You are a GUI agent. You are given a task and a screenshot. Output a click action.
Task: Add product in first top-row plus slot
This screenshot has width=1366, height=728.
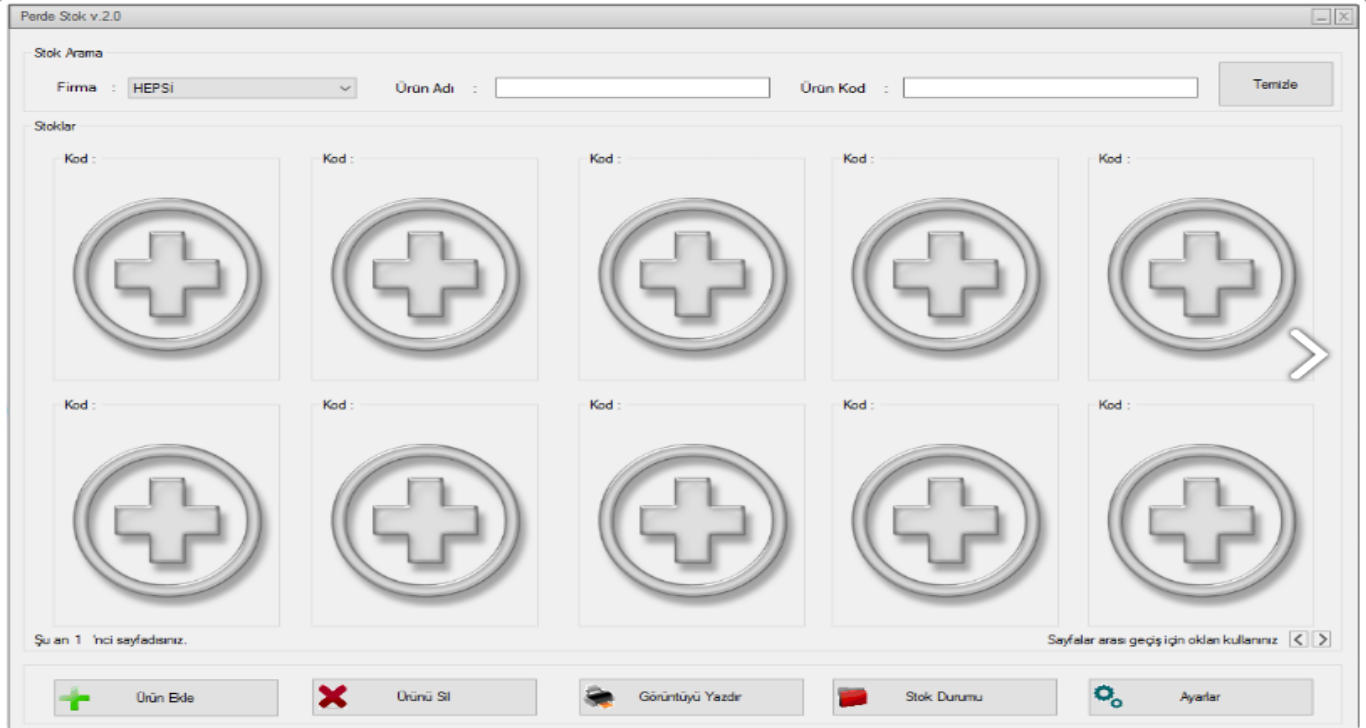(167, 273)
